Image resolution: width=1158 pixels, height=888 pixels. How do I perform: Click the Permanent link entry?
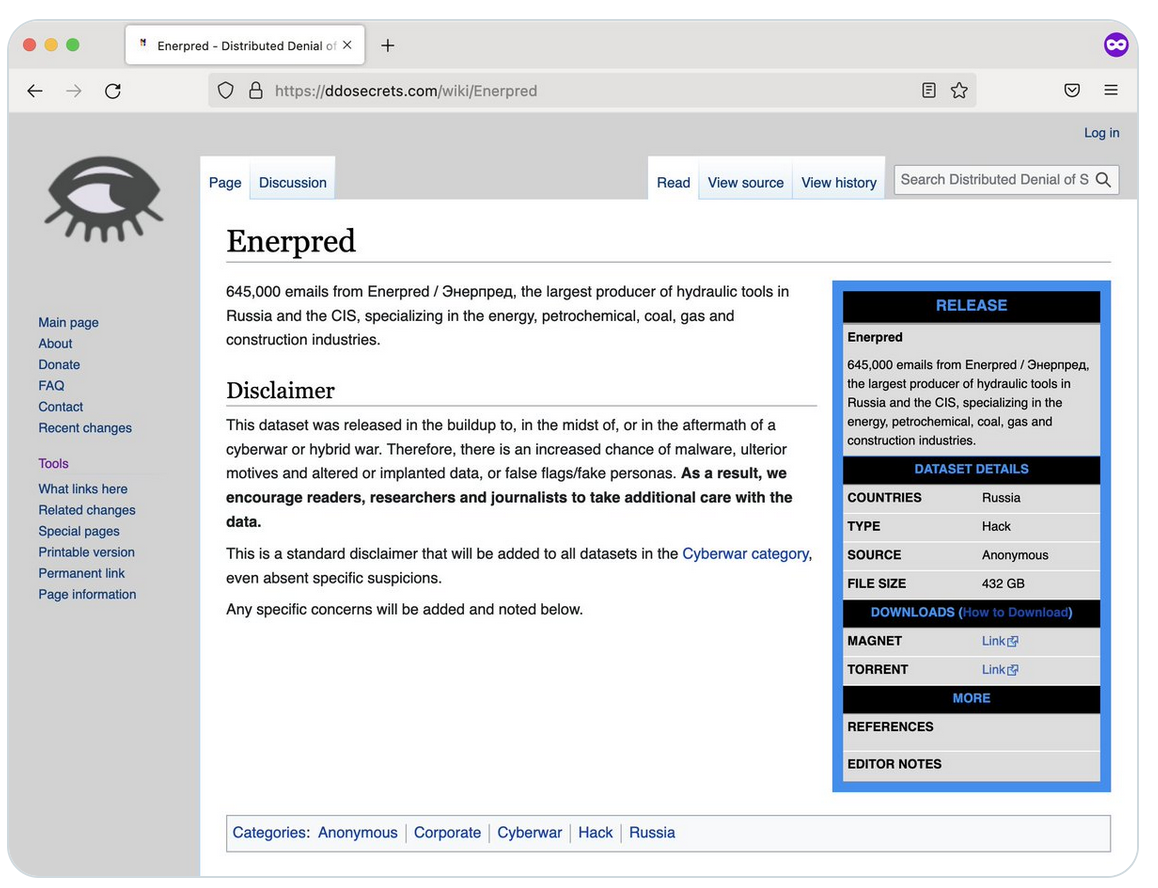pos(81,573)
